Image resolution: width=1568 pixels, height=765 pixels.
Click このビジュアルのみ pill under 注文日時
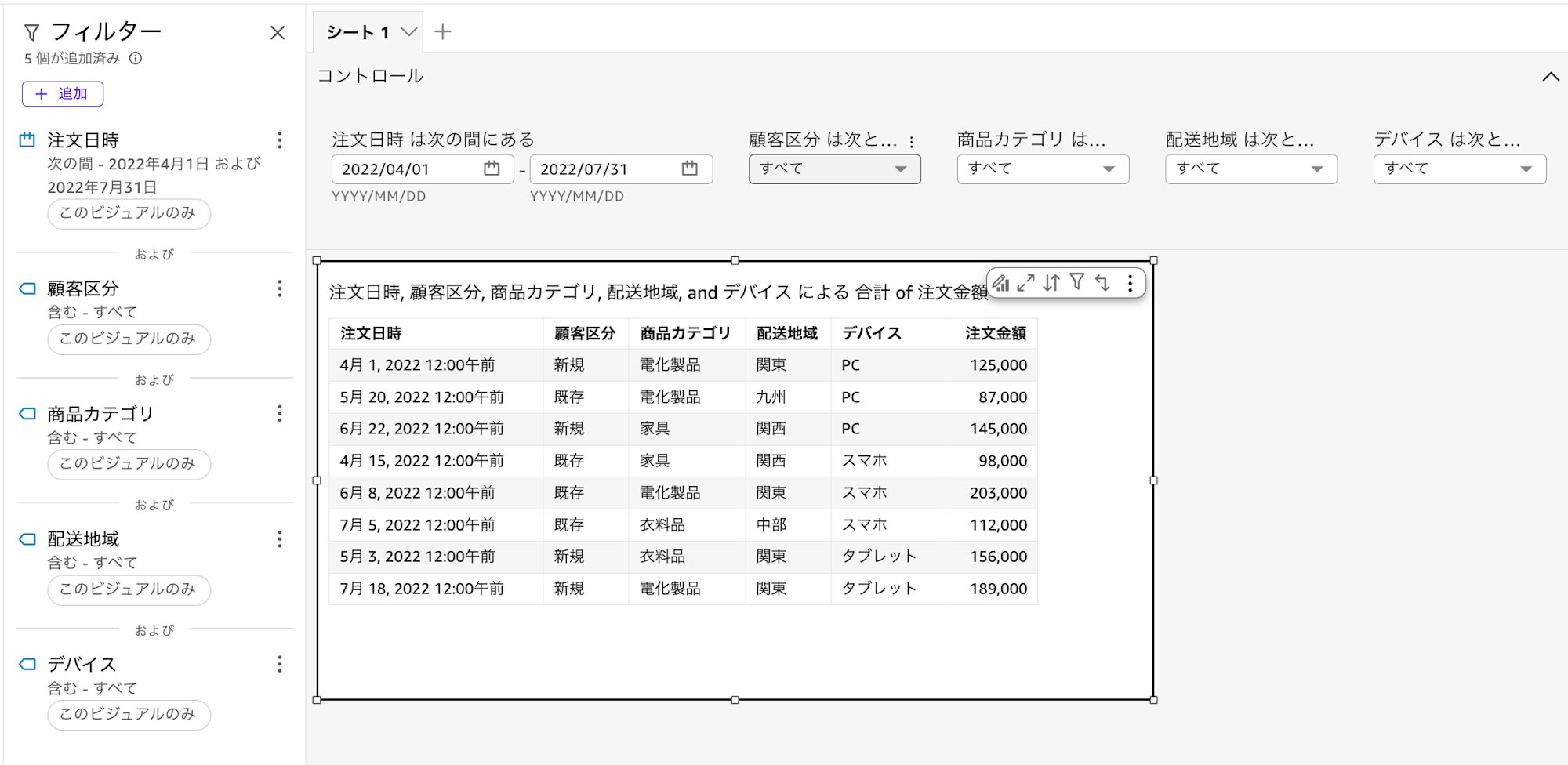tap(128, 213)
